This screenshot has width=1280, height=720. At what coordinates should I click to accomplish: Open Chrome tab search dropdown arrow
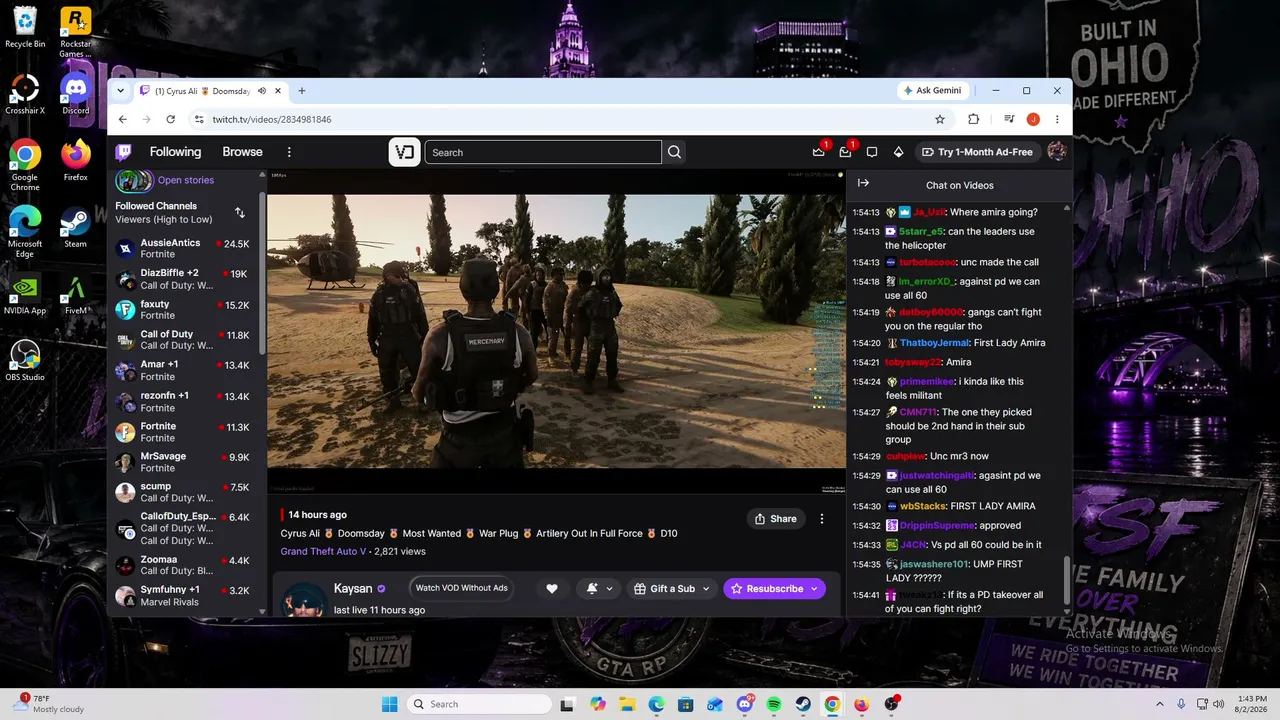click(x=120, y=91)
